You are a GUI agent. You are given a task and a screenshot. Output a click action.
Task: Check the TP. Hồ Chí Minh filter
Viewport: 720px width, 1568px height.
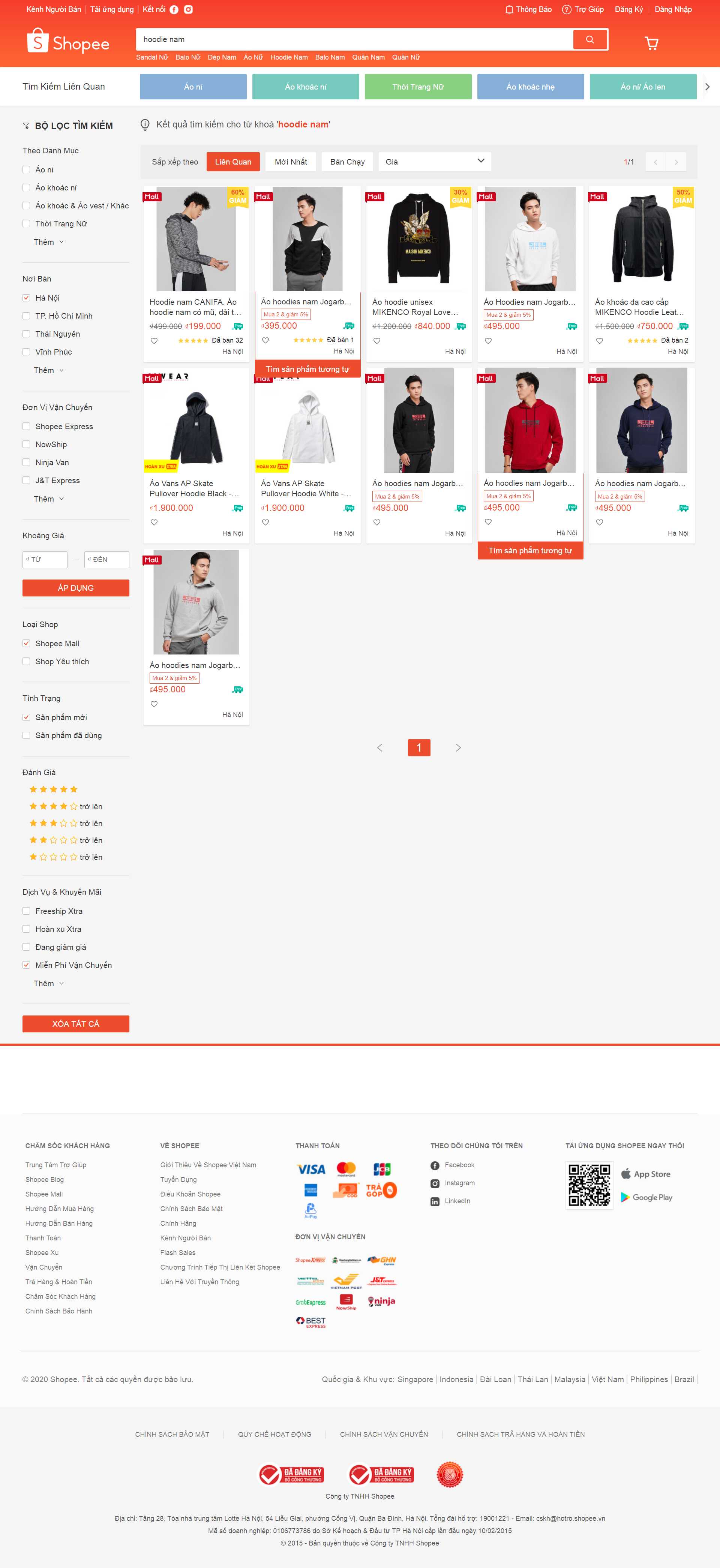coord(26,316)
